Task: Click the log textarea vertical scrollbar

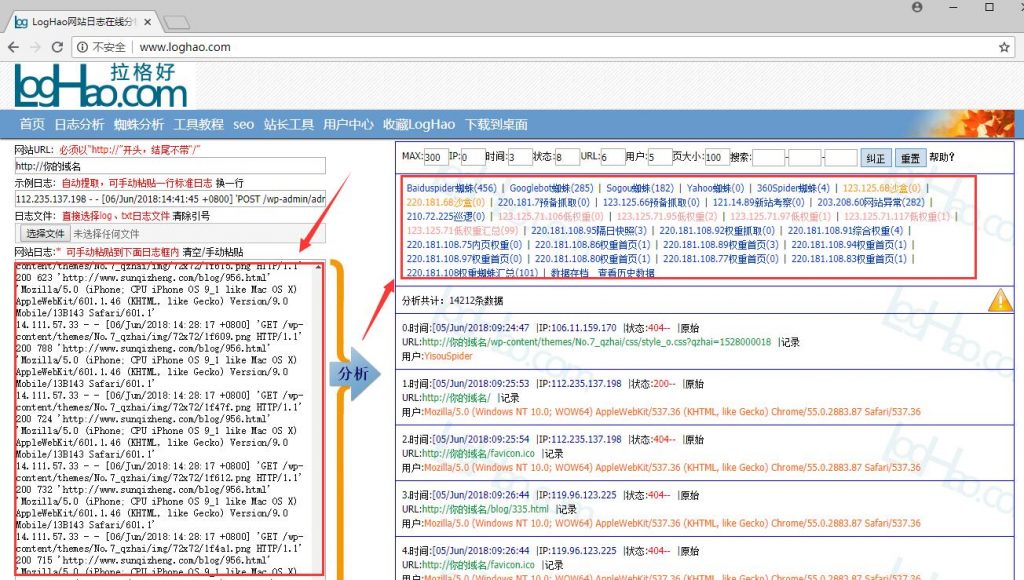Action: [x=318, y=419]
